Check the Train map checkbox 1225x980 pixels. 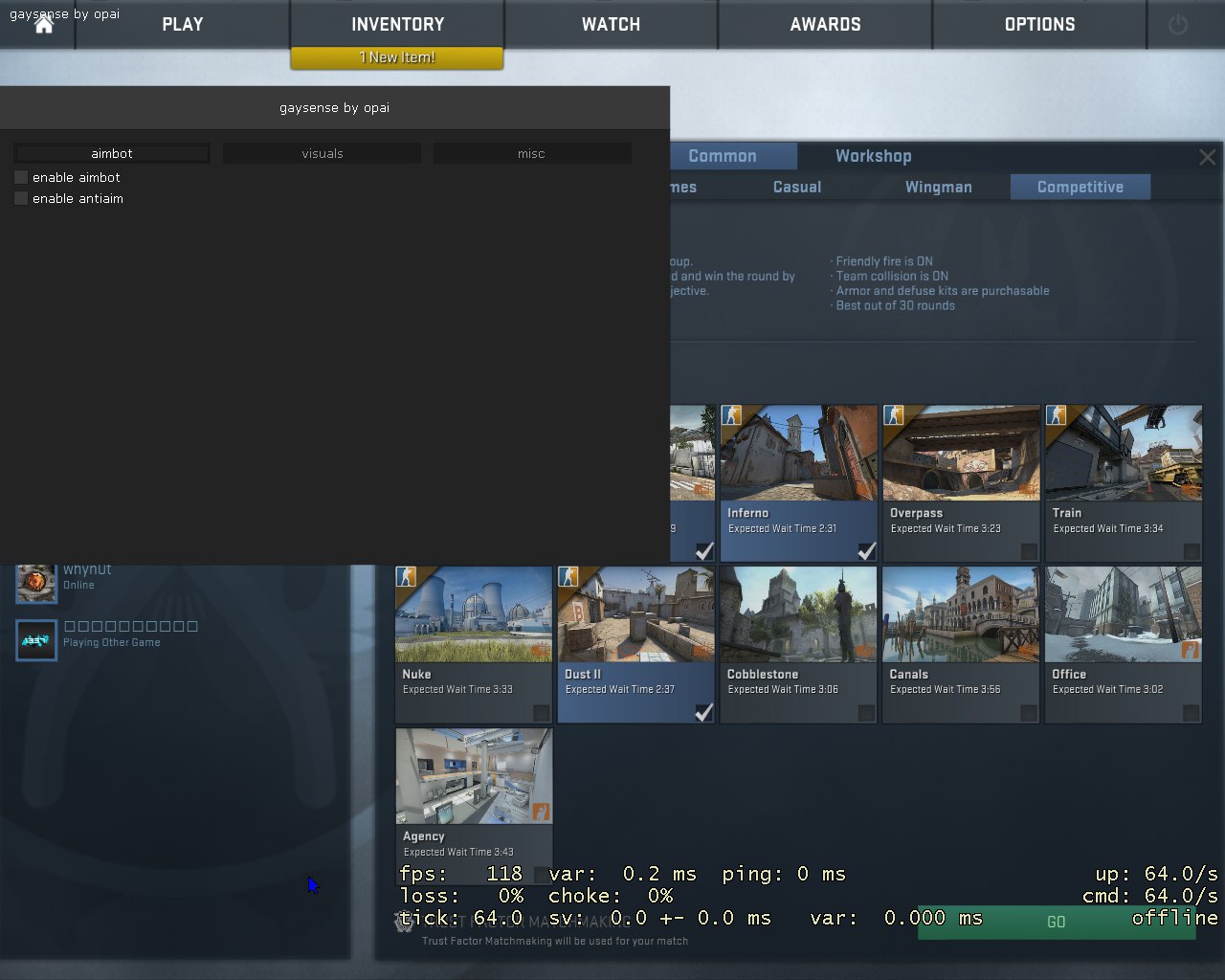[1192, 551]
